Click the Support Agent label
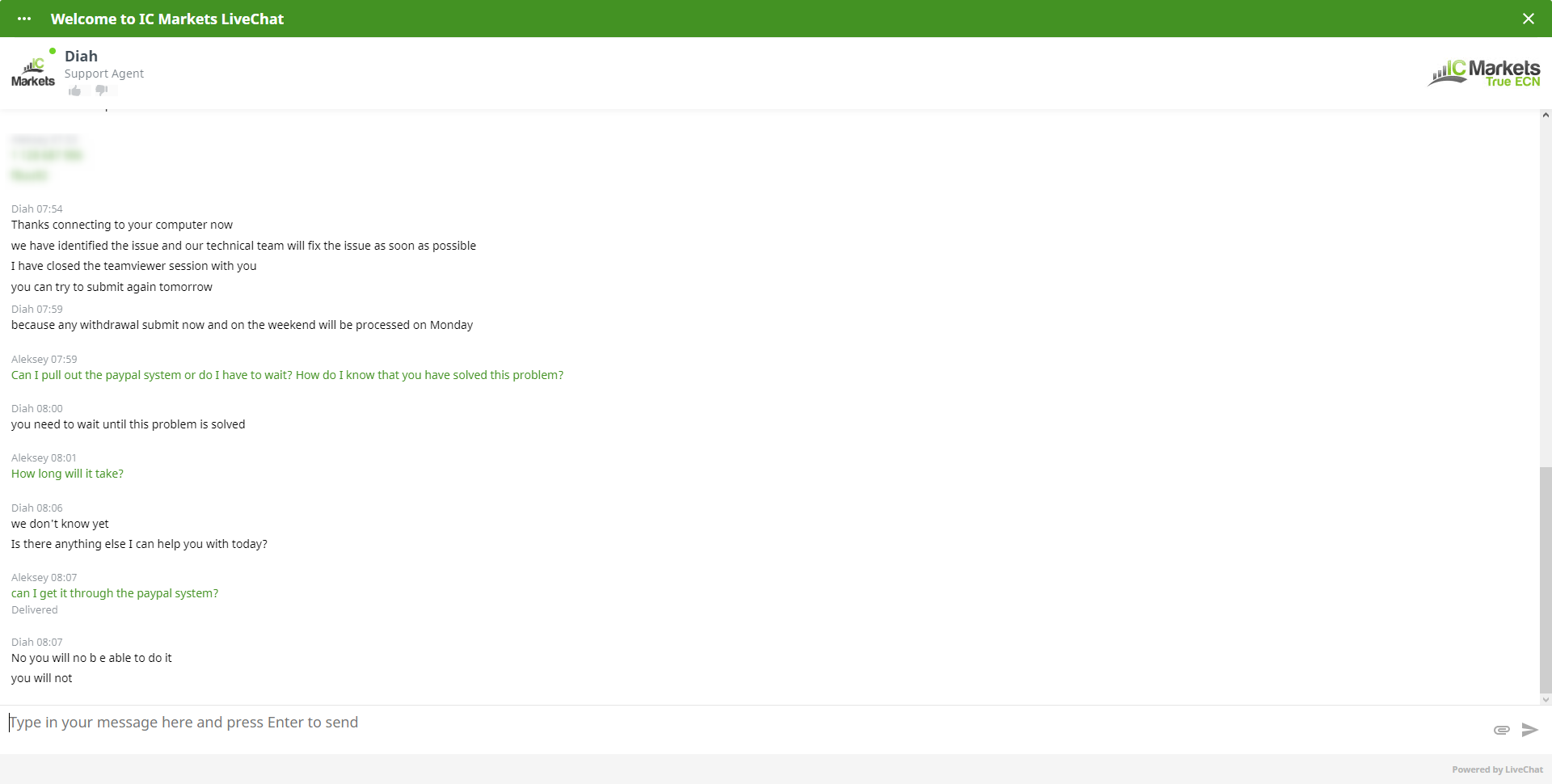Screen dimensions: 1552x784 [104, 74]
